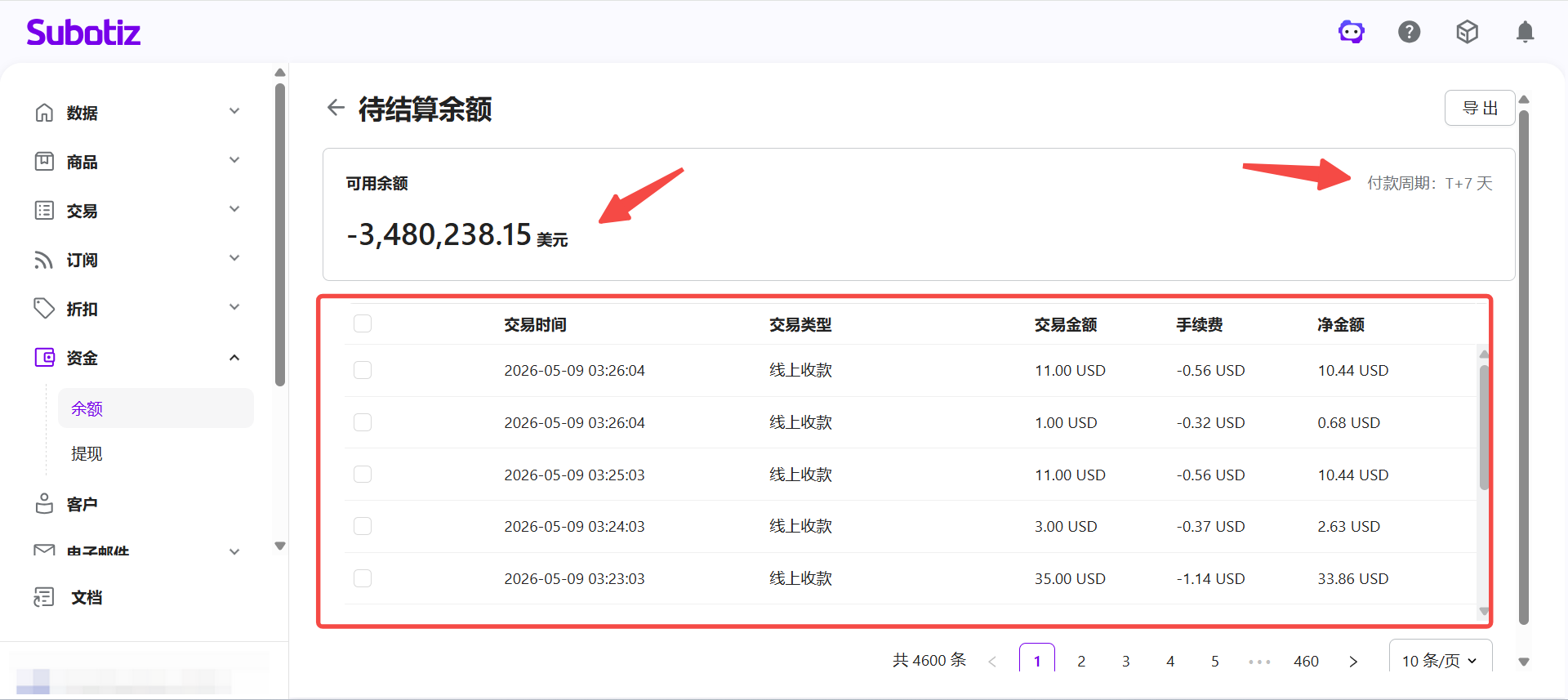Screen dimensions: 1568x700
Task: Collapse the 资金 menu section
Action: (x=234, y=358)
